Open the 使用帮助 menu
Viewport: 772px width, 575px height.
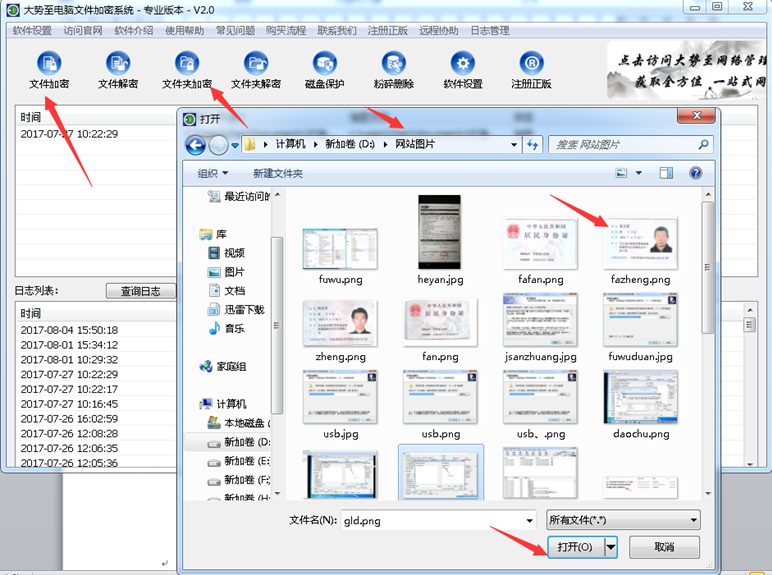pyautogui.click(x=183, y=31)
